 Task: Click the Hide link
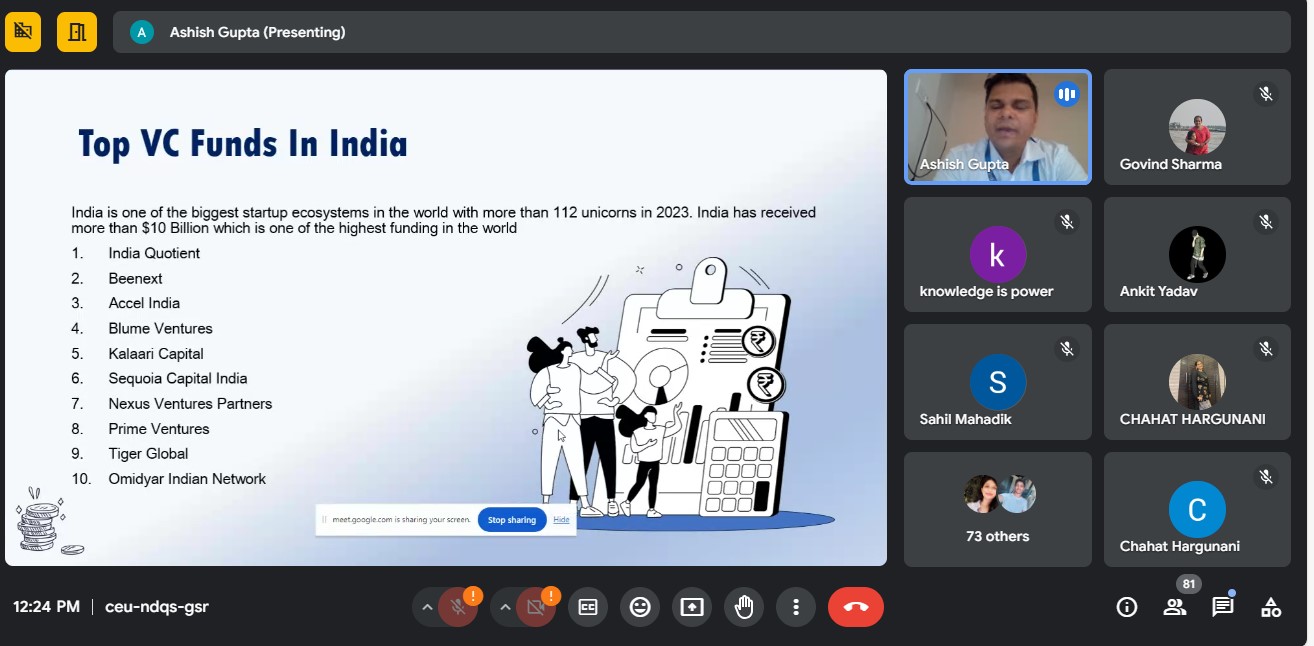click(x=561, y=520)
